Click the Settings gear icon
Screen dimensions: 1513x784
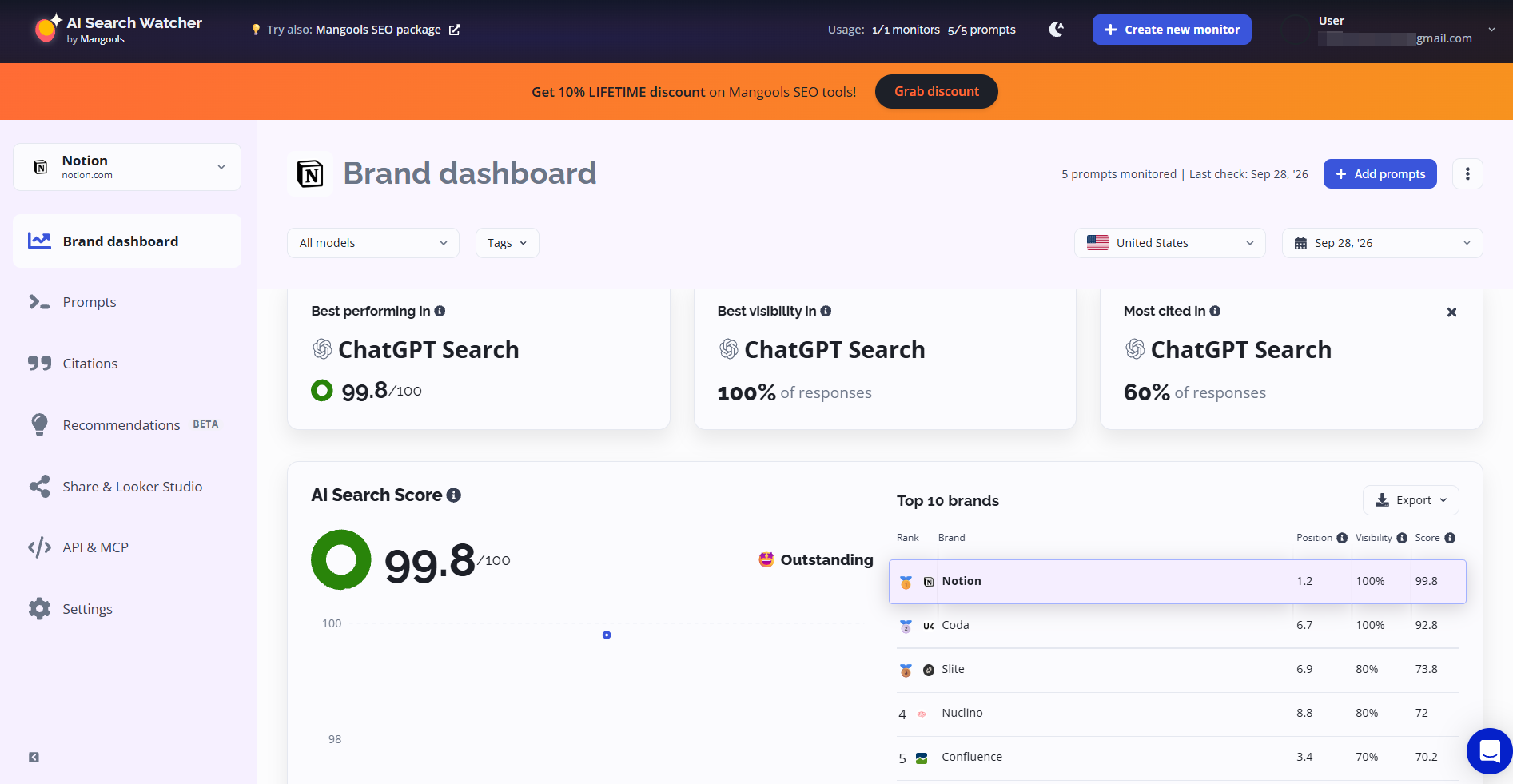(x=39, y=609)
